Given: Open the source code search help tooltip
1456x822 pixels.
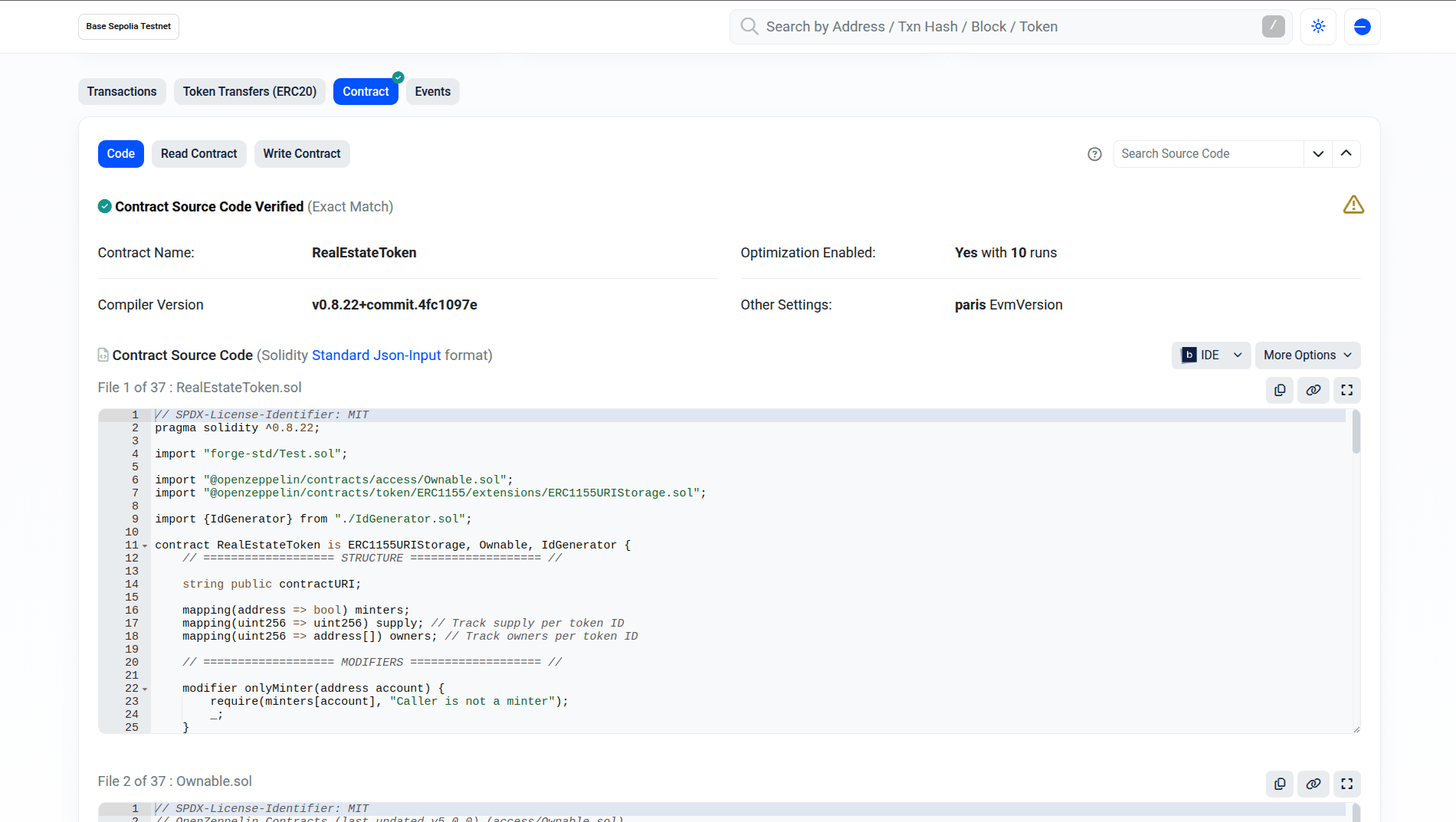Looking at the screenshot, I should 1094,154.
